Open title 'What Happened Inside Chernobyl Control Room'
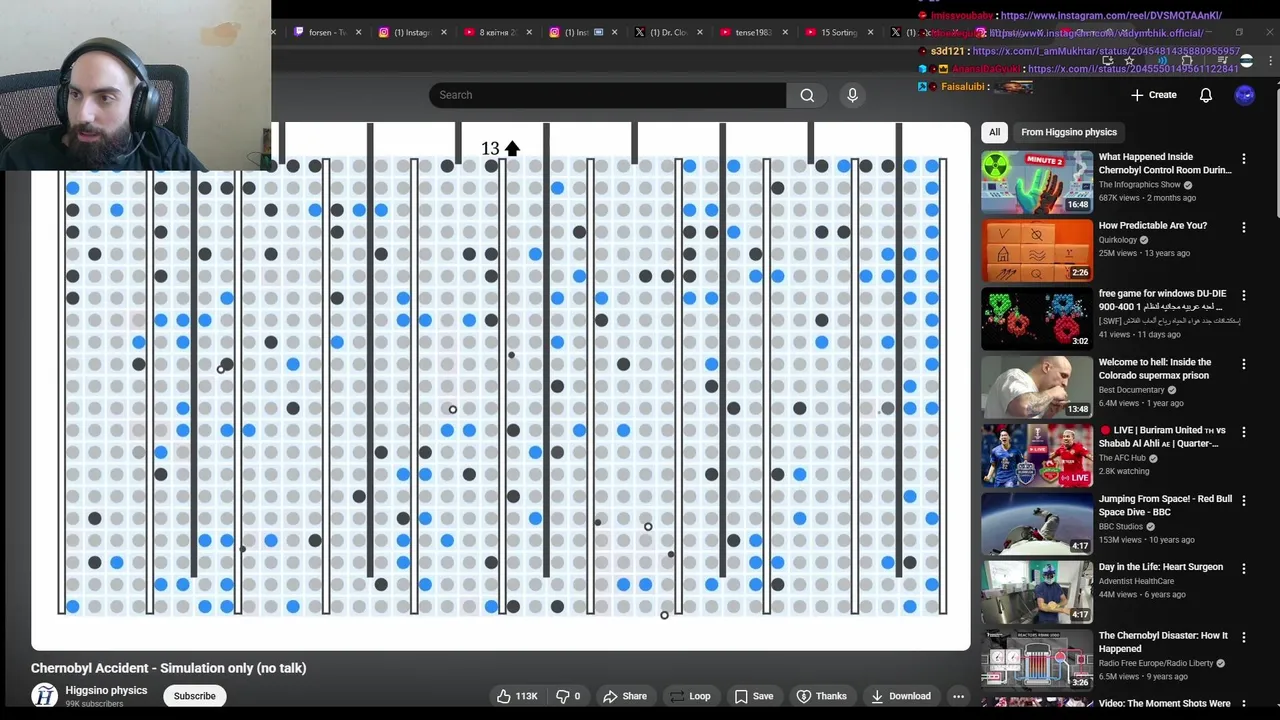Screen dimensions: 1280x720 point(1165,163)
